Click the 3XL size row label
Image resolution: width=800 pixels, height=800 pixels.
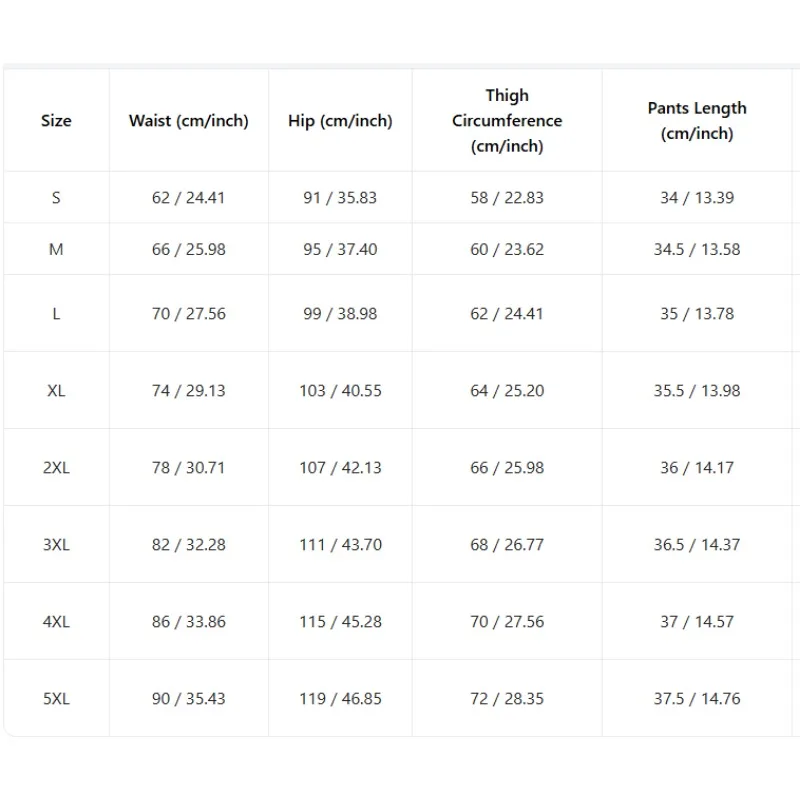point(56,545)
